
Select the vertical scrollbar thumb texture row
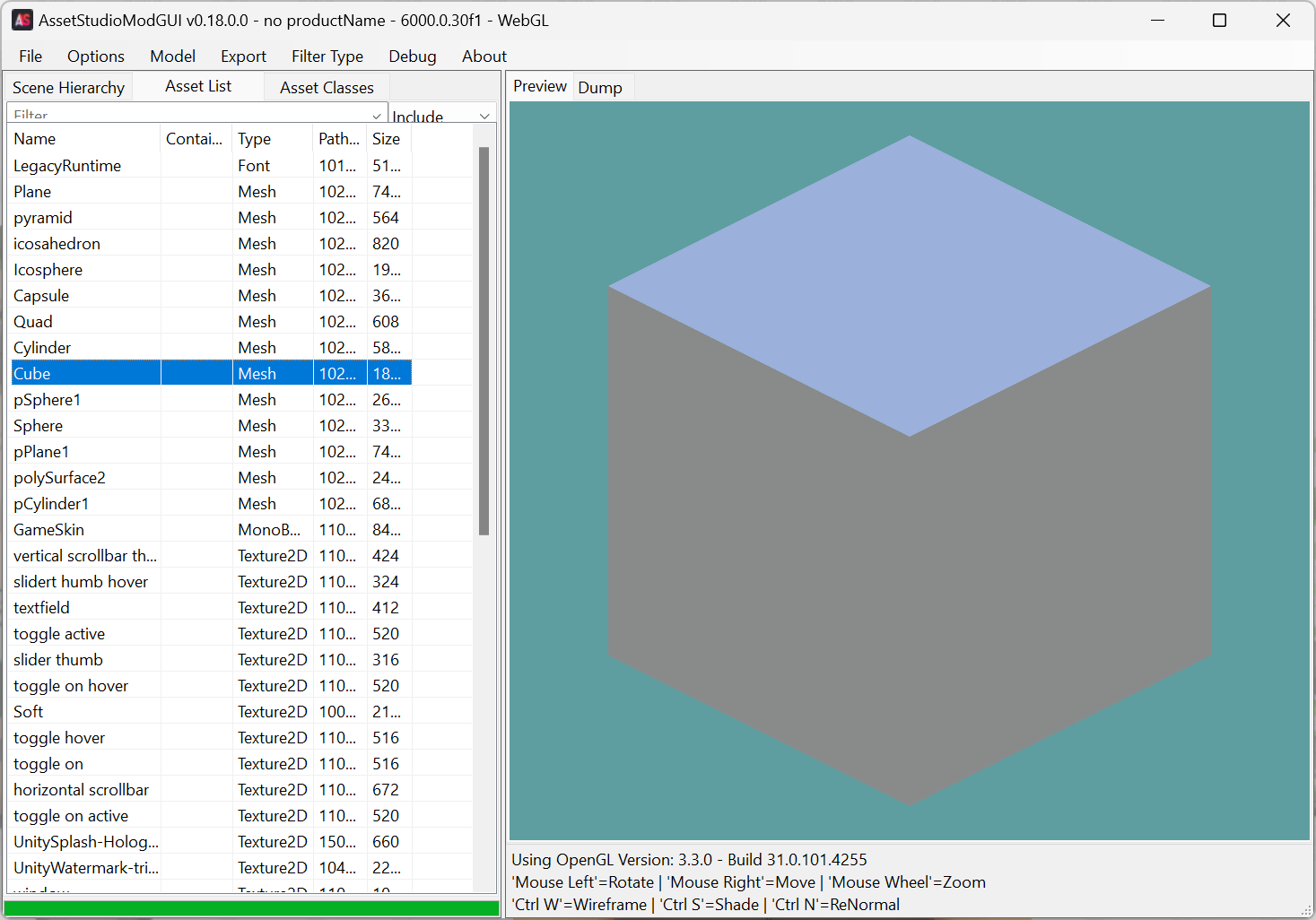pyautogui.click(x=211, y=556)
